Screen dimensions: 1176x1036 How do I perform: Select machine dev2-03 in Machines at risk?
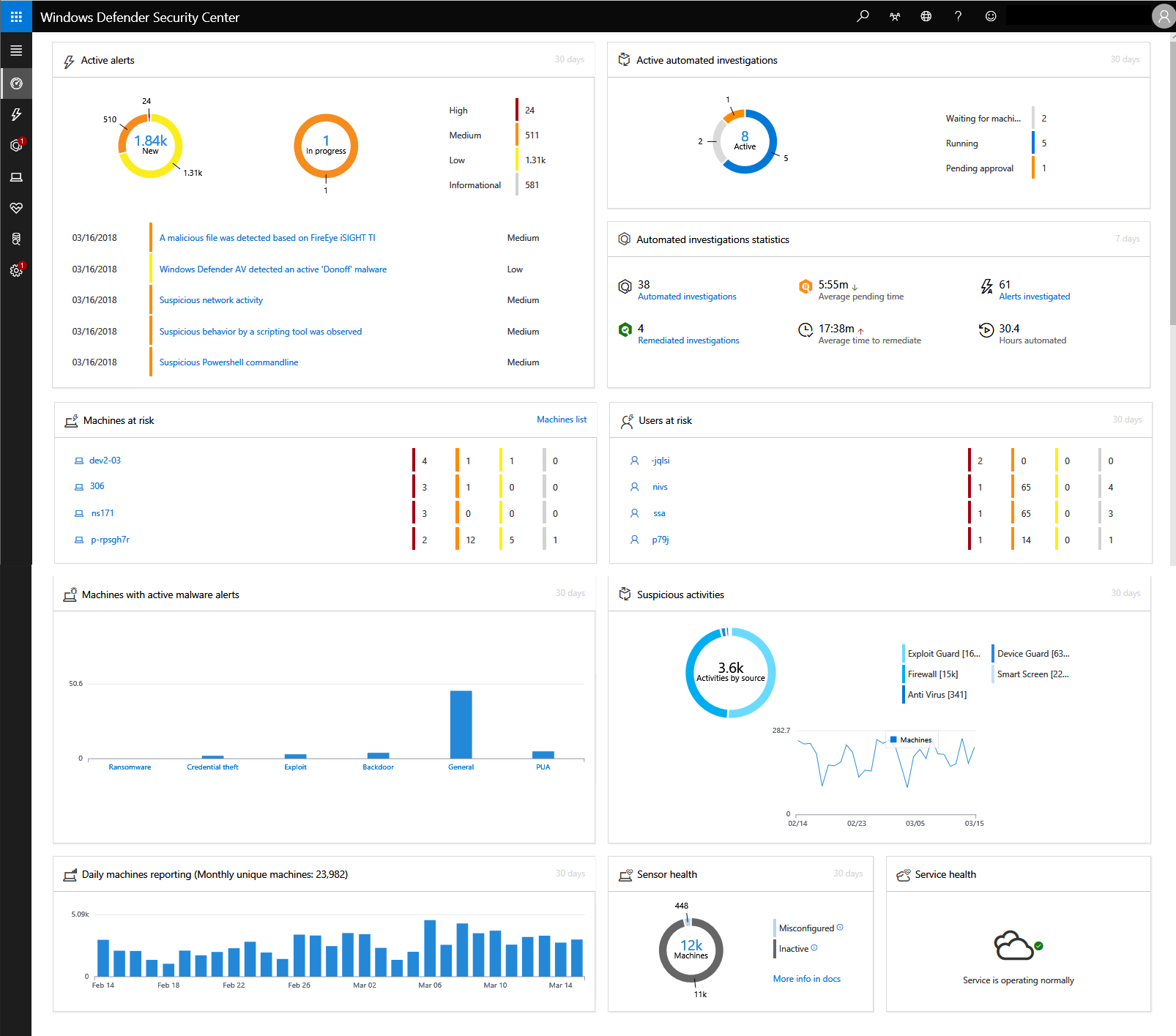pos(105,461)
